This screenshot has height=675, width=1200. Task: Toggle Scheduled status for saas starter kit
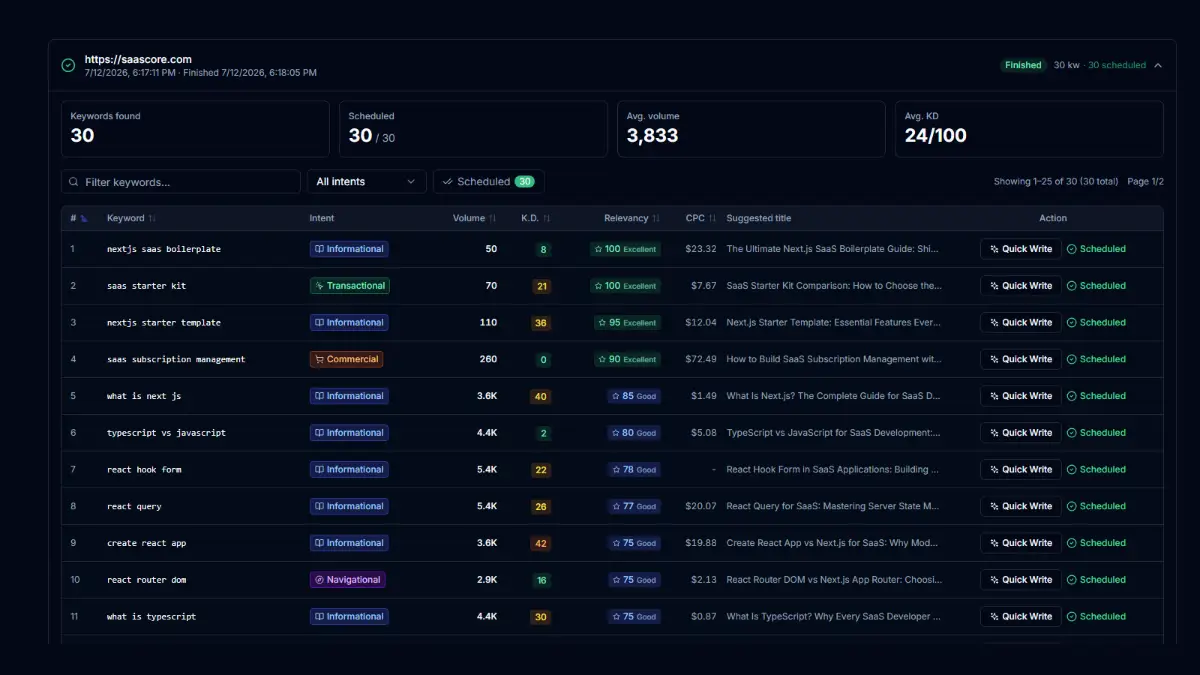tap(1096, 286)
